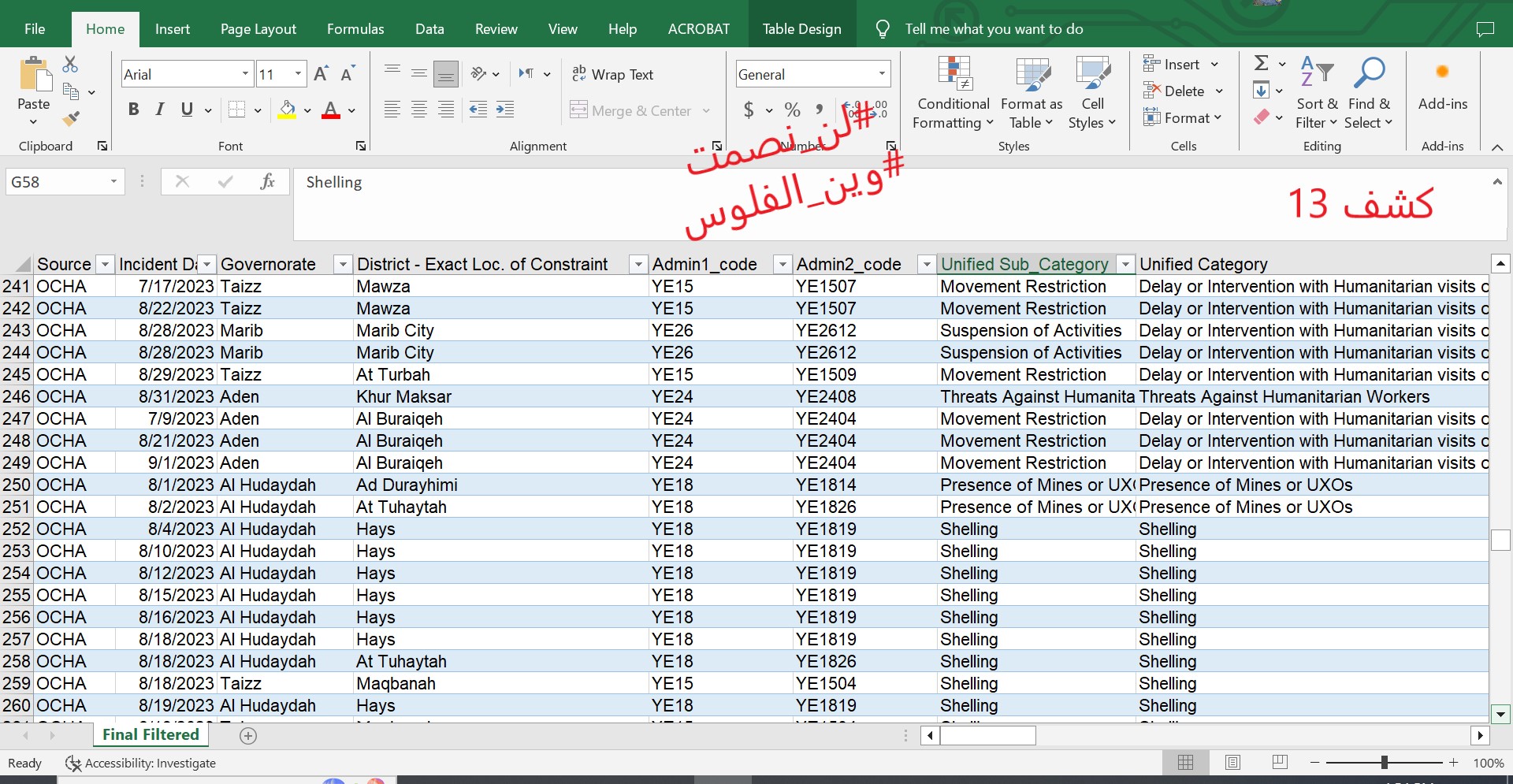The image size is (1513, 784).
Task: Switch to the Page Layout tab
Action: pos(258,29)
